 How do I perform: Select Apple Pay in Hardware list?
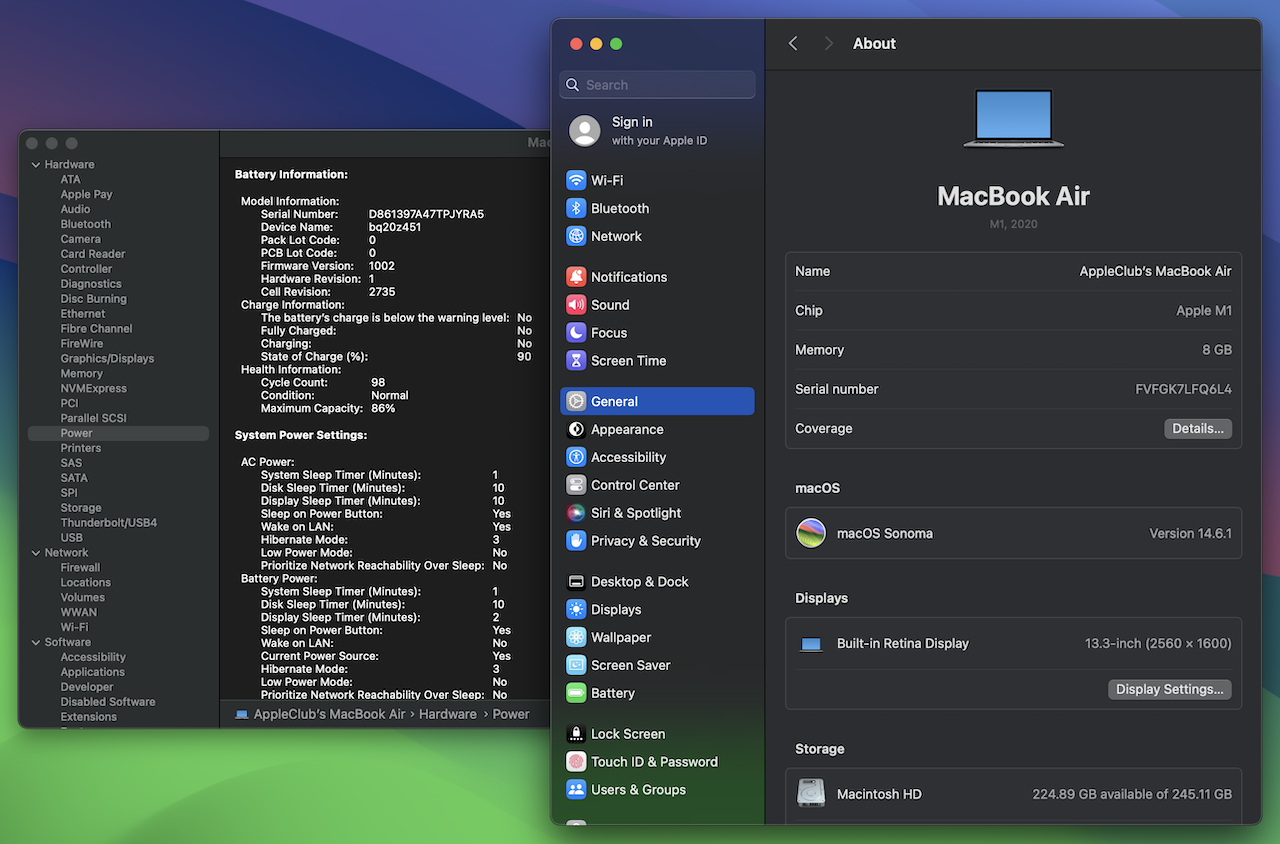point(86,195)
